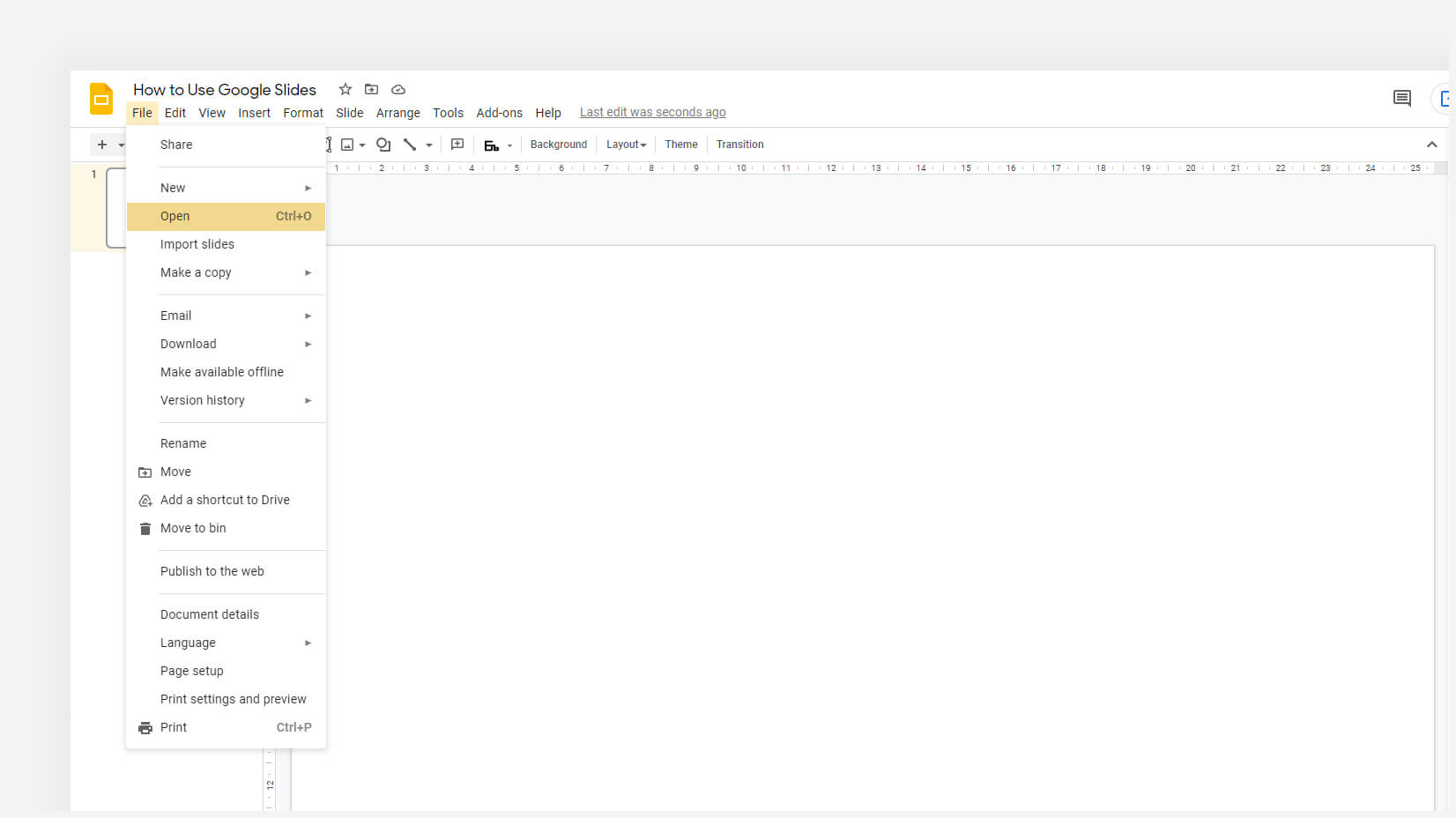Screen dimensions: 1456x818
Task: Open the image insert dropdown arrow
Action: [362, 145]
